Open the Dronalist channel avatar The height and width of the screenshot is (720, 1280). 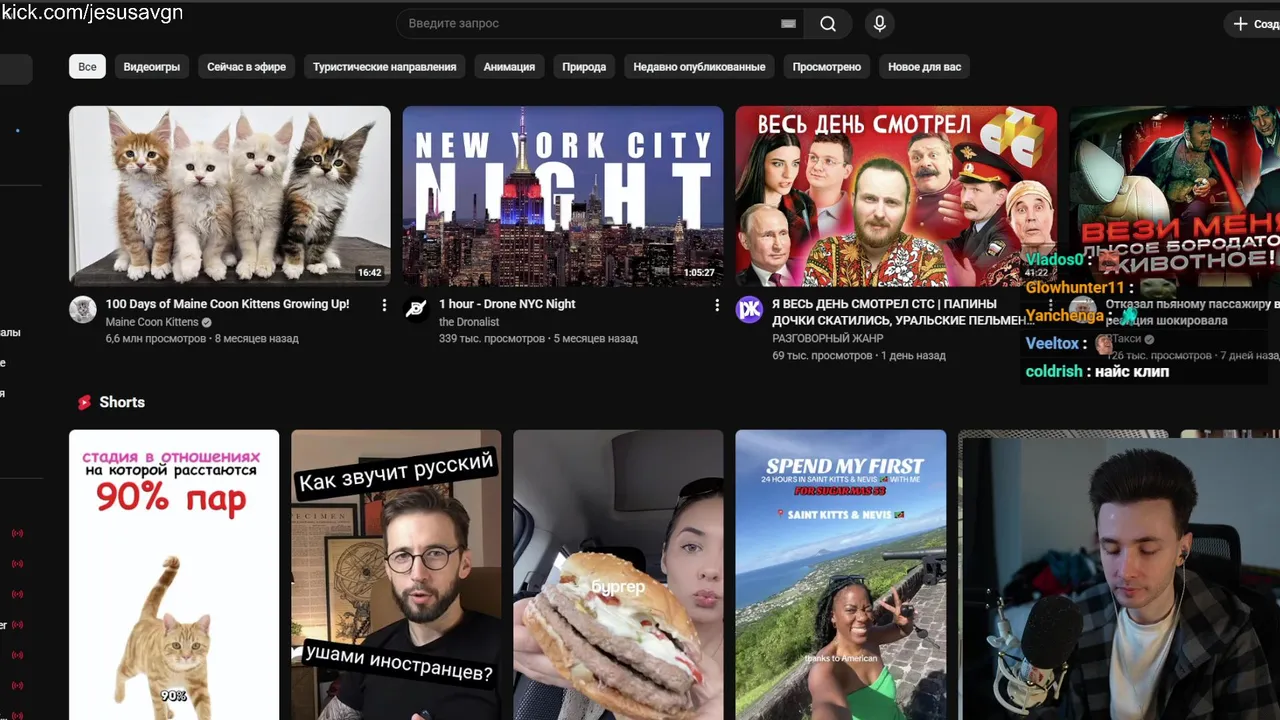point(416,309)
